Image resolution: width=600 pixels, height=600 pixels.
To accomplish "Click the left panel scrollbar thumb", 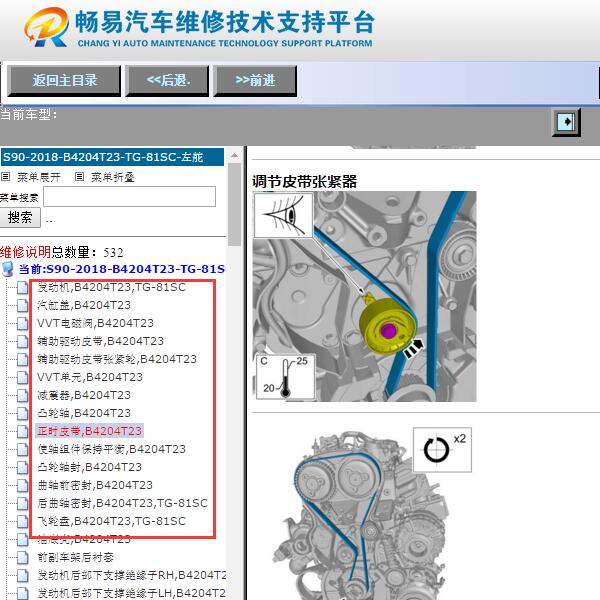I will tap(234, 205).
